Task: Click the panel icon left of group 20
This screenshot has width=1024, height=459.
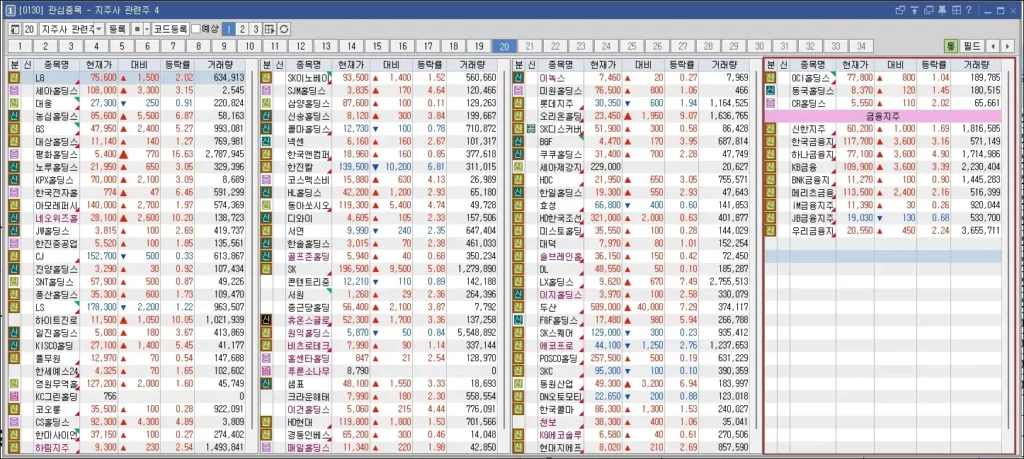Action: tap(12, 28)
